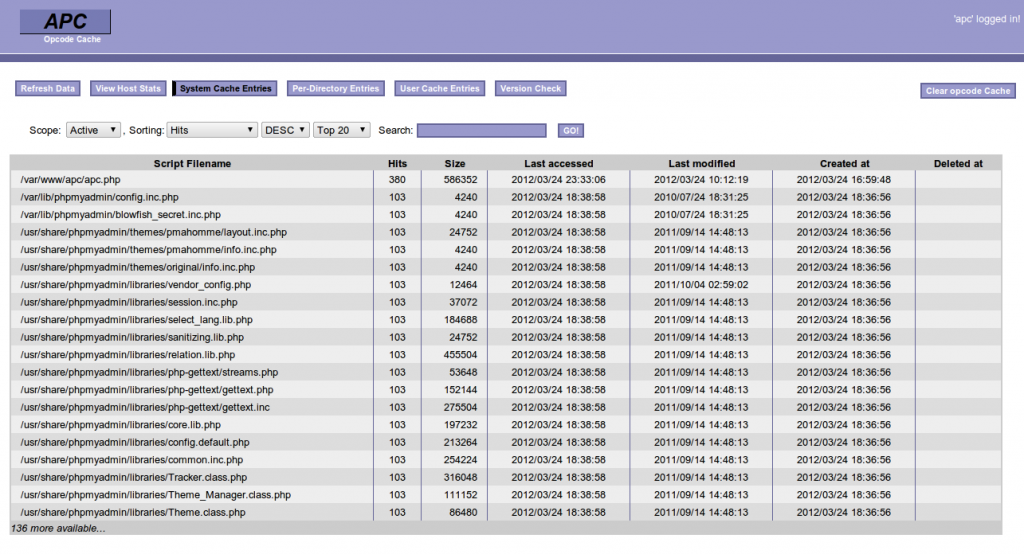Open the Scope dropdown set to Active
This screenshot has height=554, width=1024.
93,130
